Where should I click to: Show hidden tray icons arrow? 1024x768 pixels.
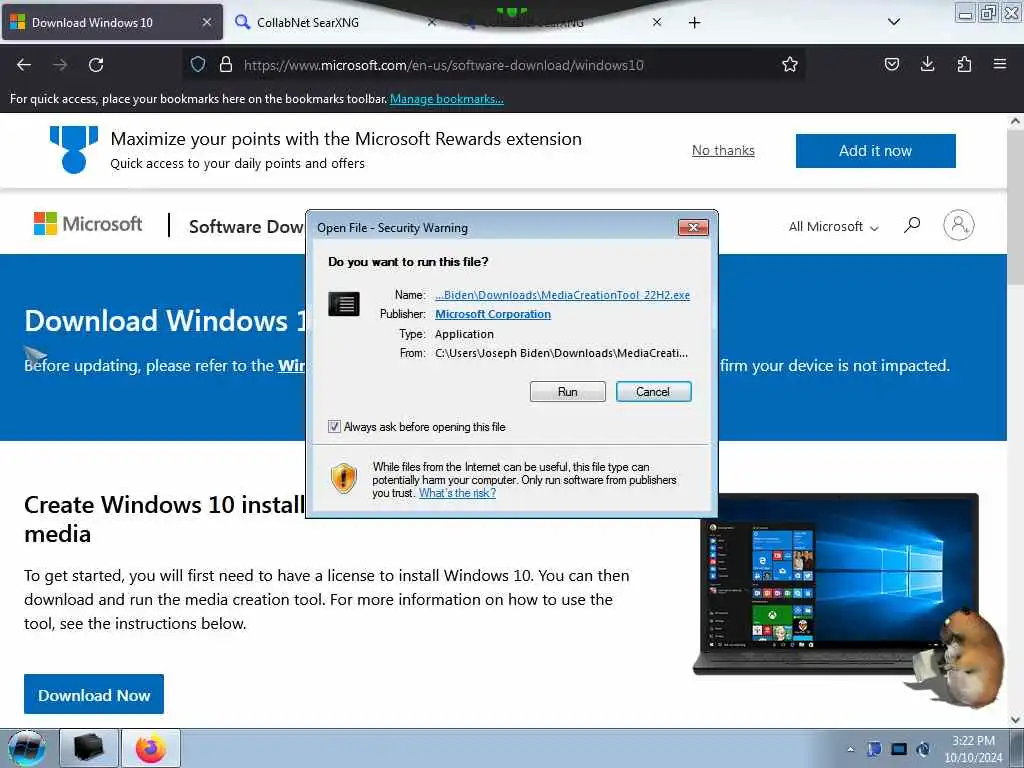850,750
